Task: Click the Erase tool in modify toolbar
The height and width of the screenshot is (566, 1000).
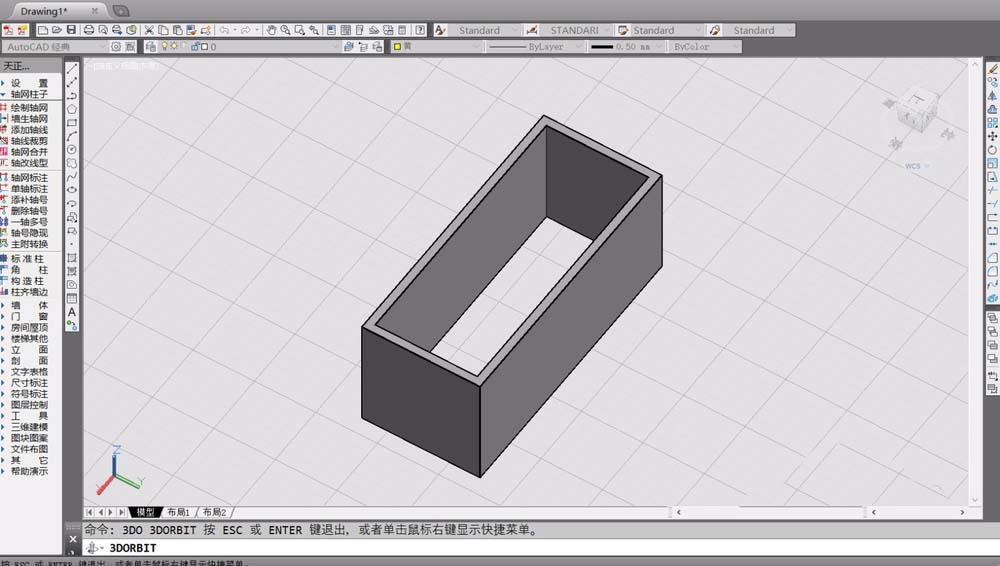Action: (x=992, y=69)
